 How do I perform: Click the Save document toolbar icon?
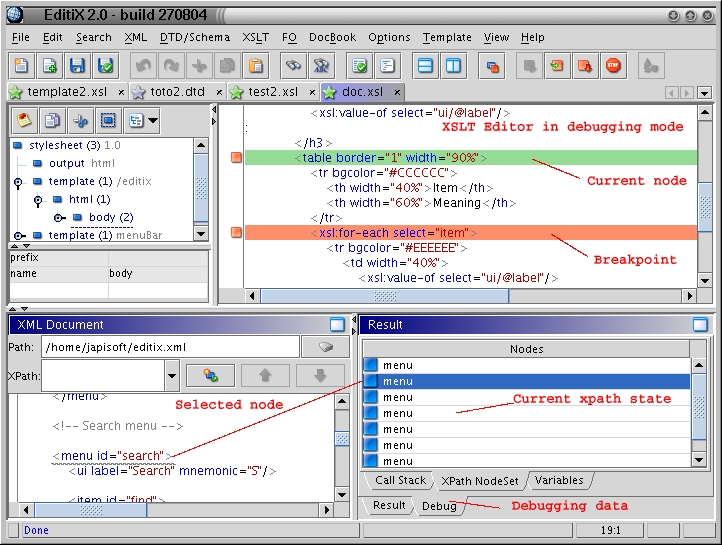point(77,66)
